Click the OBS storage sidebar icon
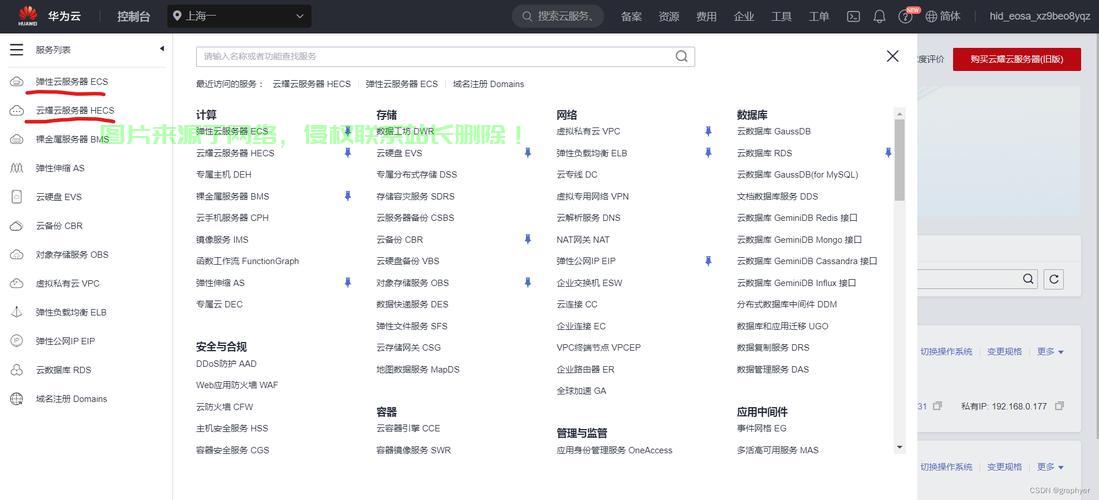The height and width of the screenshot is (500, 1099). tap(16, 255)
